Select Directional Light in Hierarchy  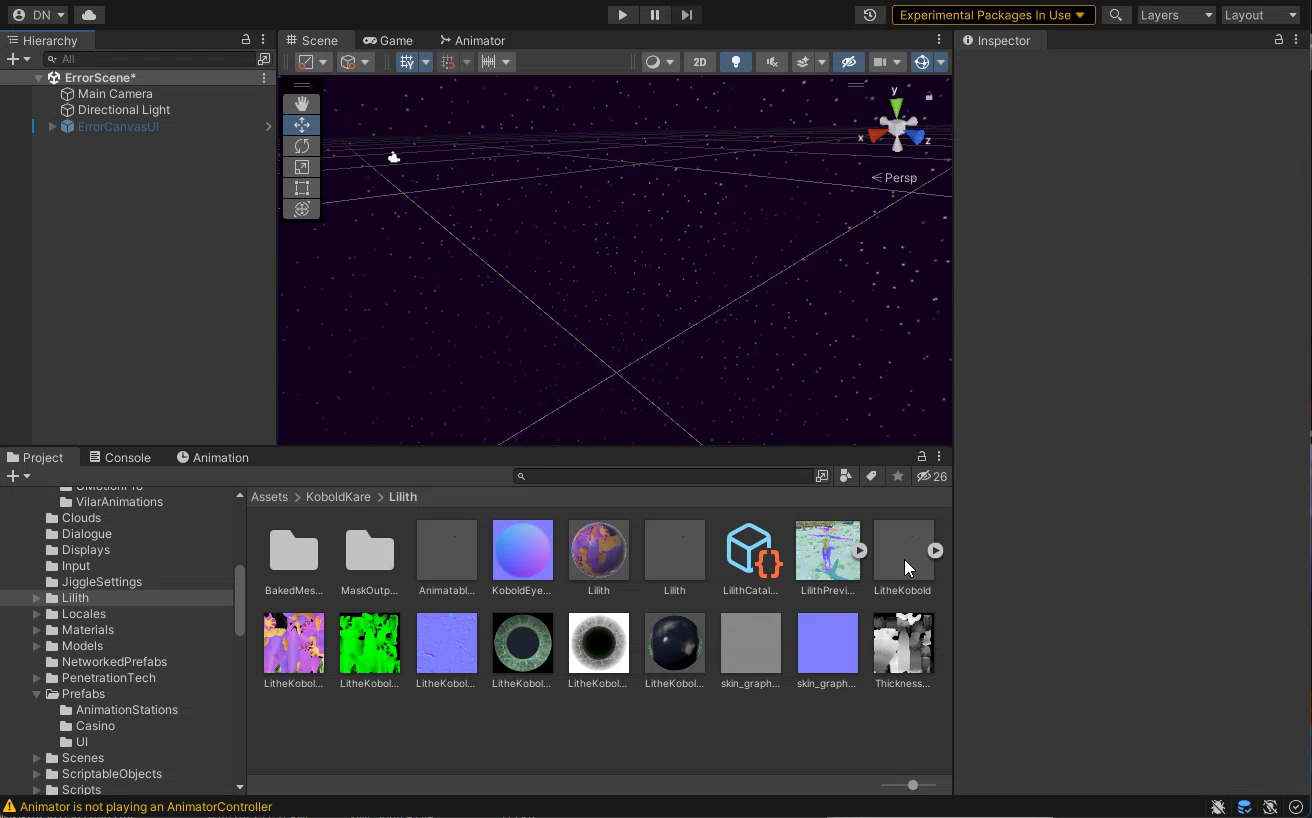(x=124, y=110)
